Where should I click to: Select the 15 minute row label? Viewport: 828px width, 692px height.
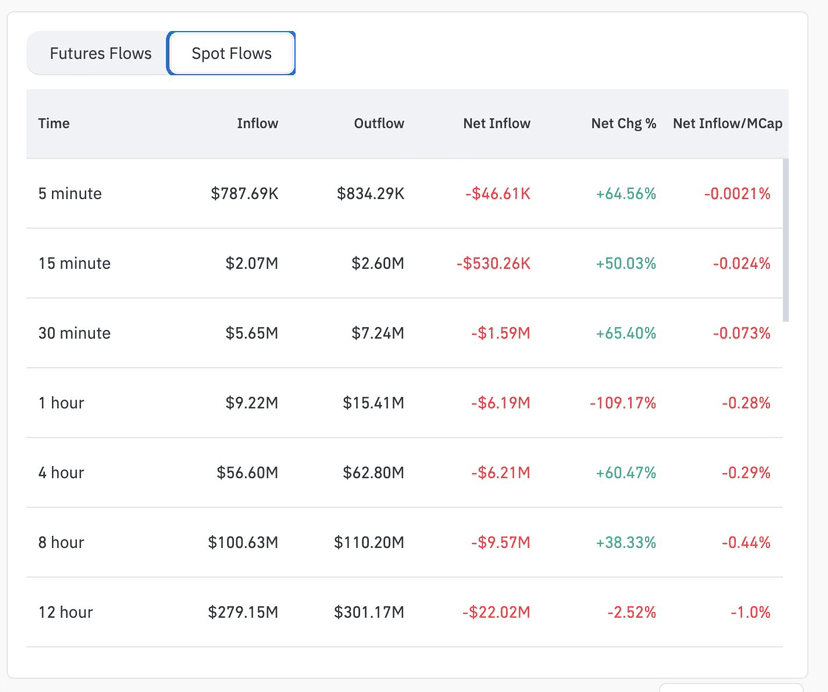[x=74, y=264]
